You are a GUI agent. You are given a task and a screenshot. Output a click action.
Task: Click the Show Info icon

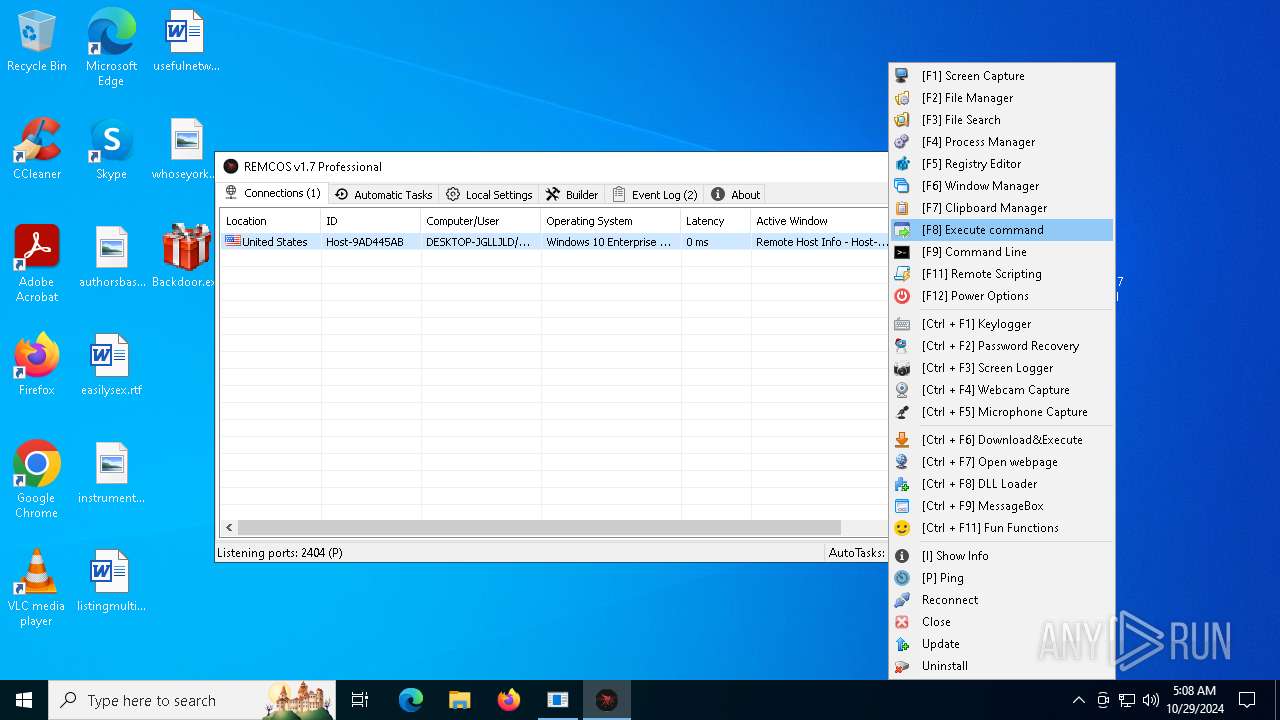coord(902,556)
